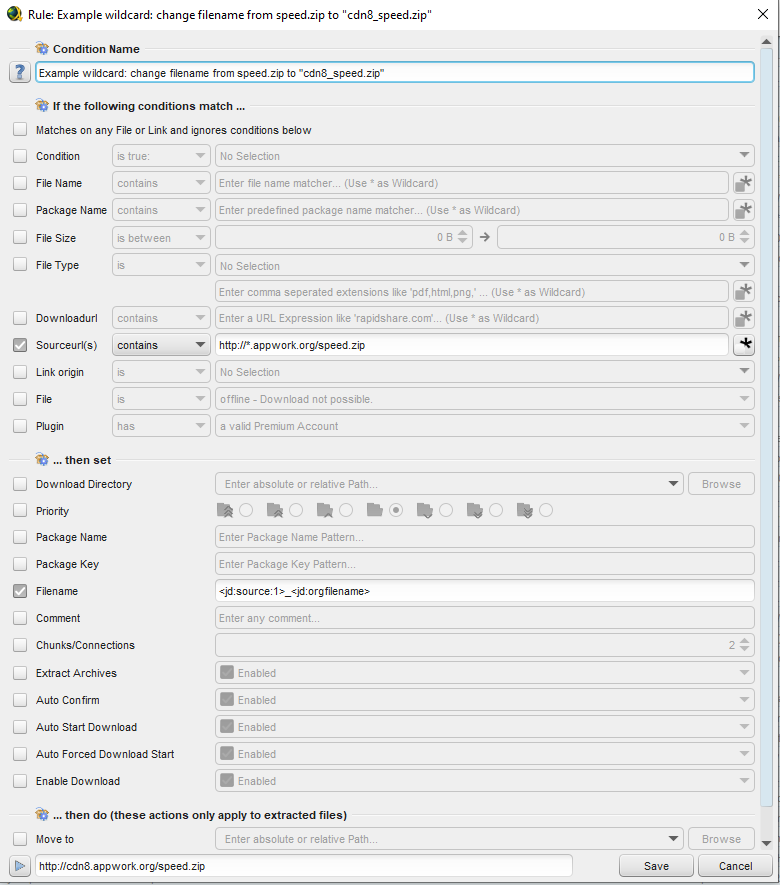Screen dimensions: 780x885
Task: Click the wildcard asterisk icon for file extensions
Action: coord(743,291)
